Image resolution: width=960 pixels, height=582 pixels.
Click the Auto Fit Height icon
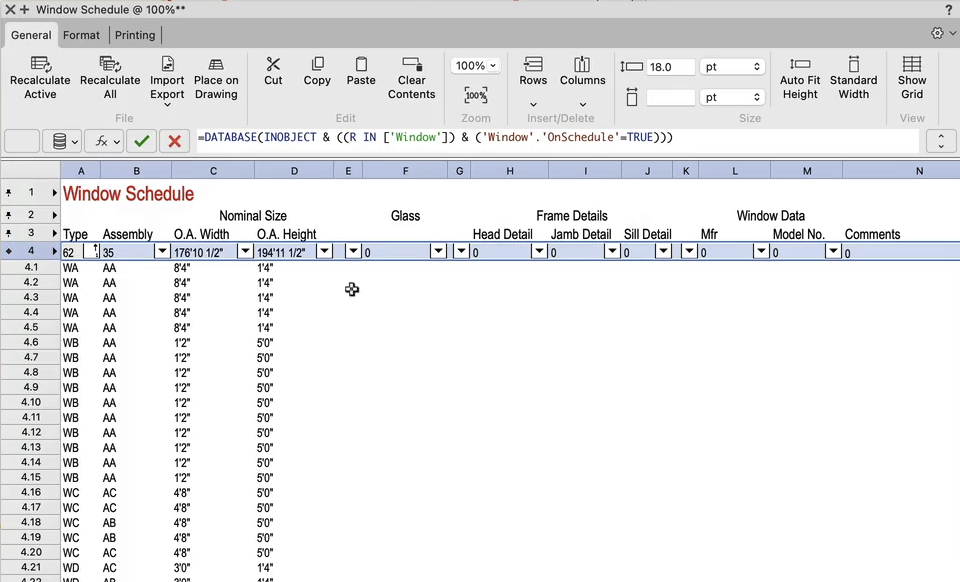pyautogui.click(x=799, y=65)
